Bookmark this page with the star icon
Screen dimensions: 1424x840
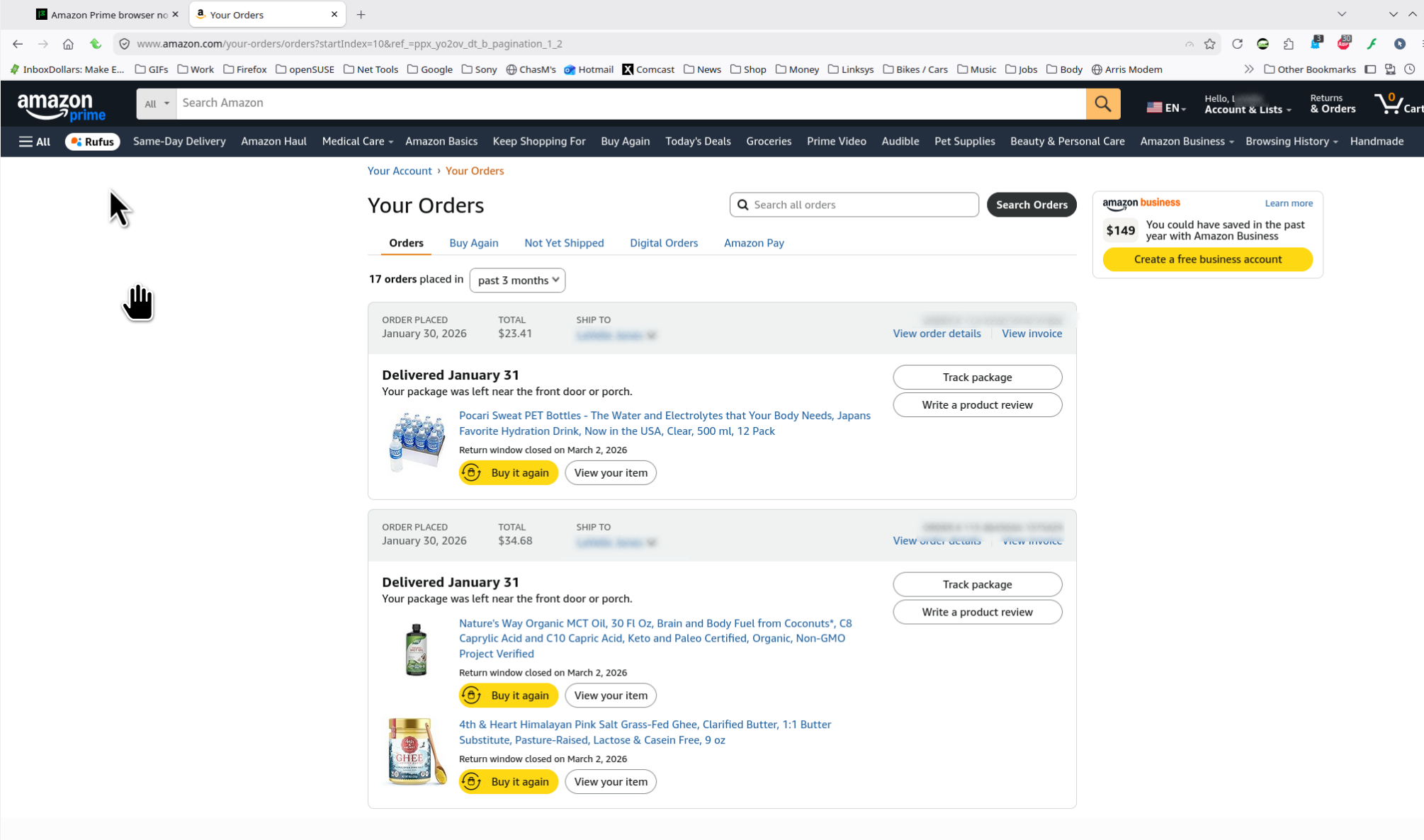1210,44
